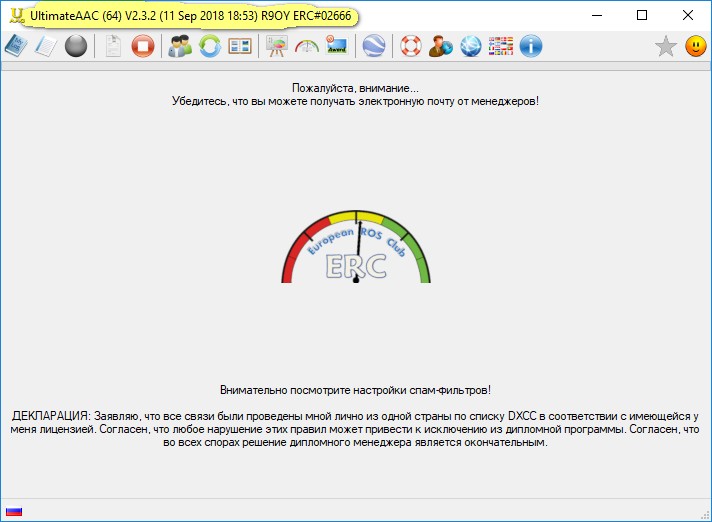Launch the Google Earth globe icon

(x=374, y=46)
